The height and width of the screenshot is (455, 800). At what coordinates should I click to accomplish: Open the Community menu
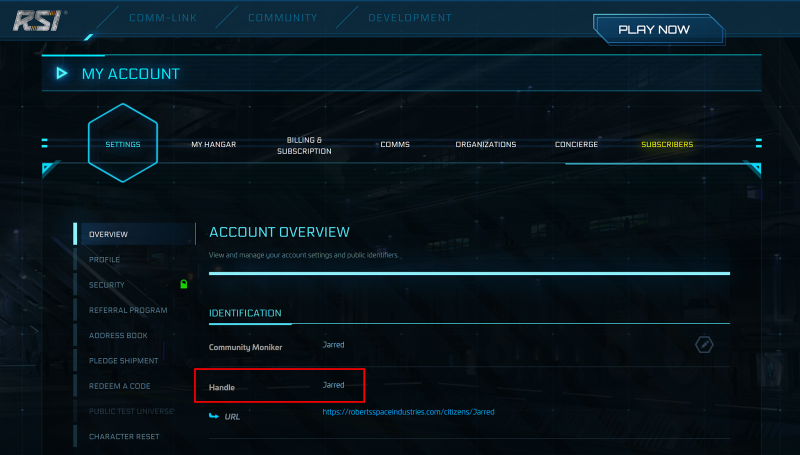click(x=282, y=18)
